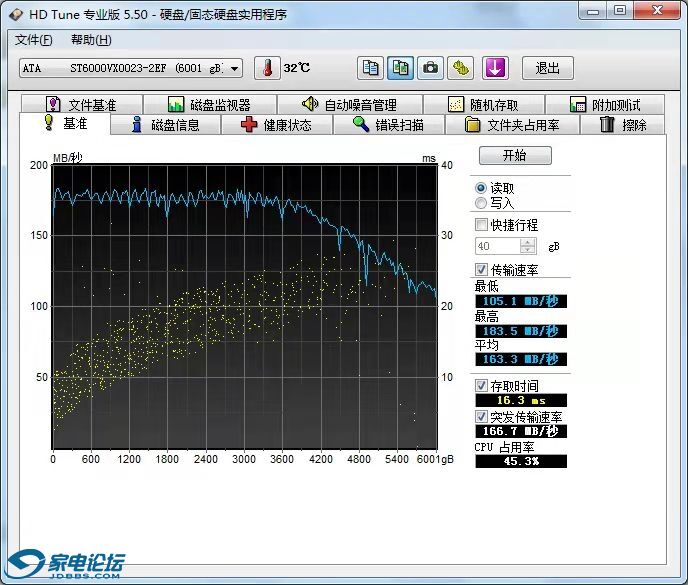Open the ATA ST6000VX0023 drive dropdown
The image size is (688, 585).
click(131, 68)
